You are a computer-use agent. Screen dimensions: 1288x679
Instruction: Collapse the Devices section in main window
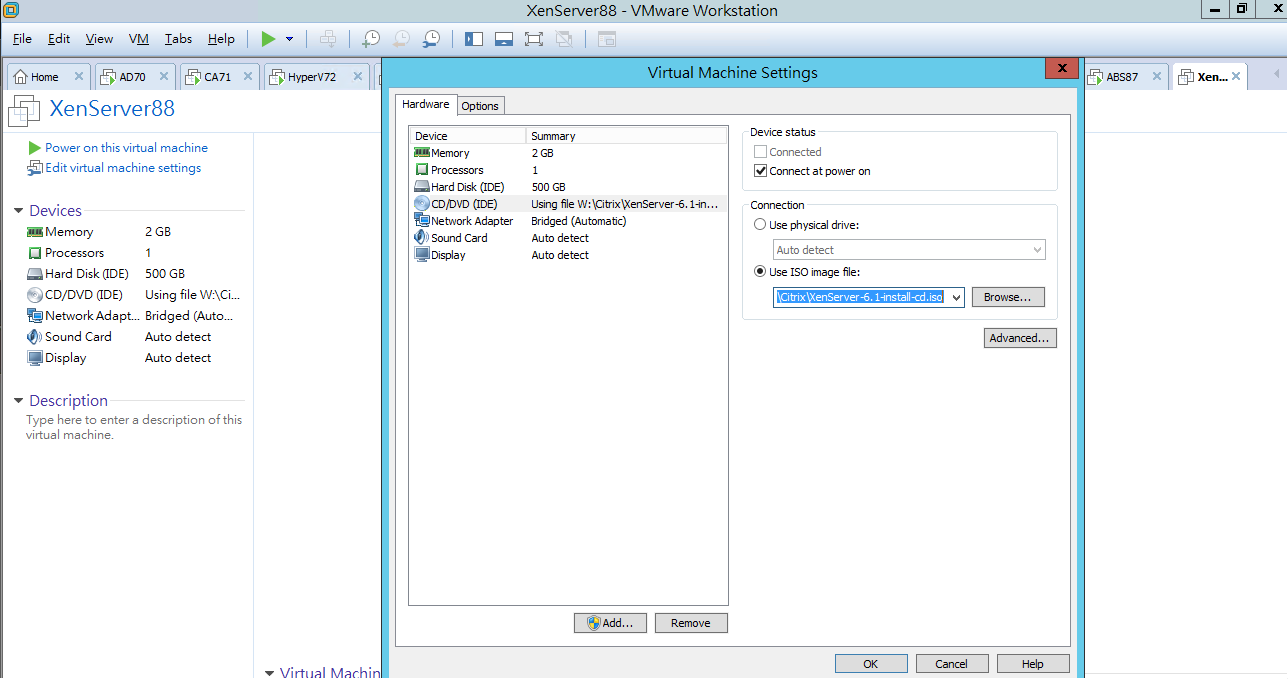click(x=19, y=211)
